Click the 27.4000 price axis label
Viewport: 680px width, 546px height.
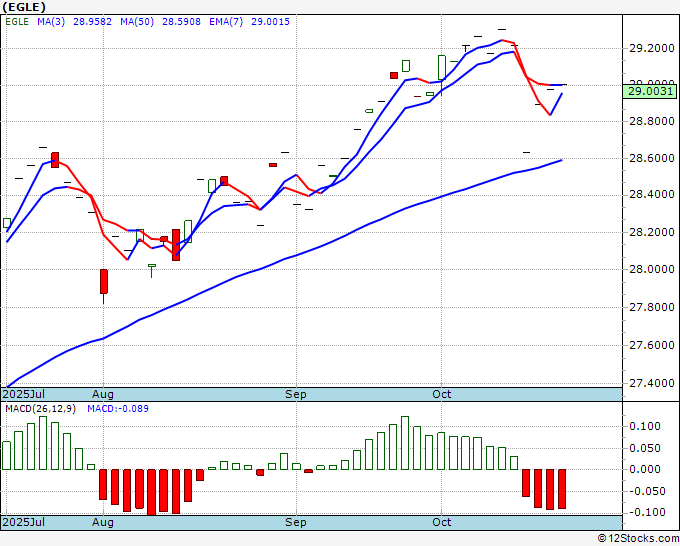click(652, 383)
